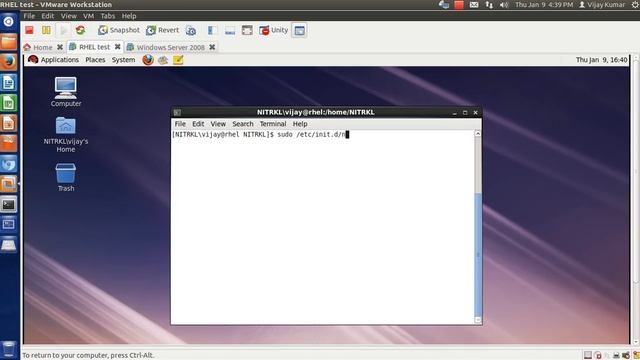This screenshot has height=360, width=640.
Task: Open Ubuntu Dash home launcher icon
Action: click(x=9, y=22)
